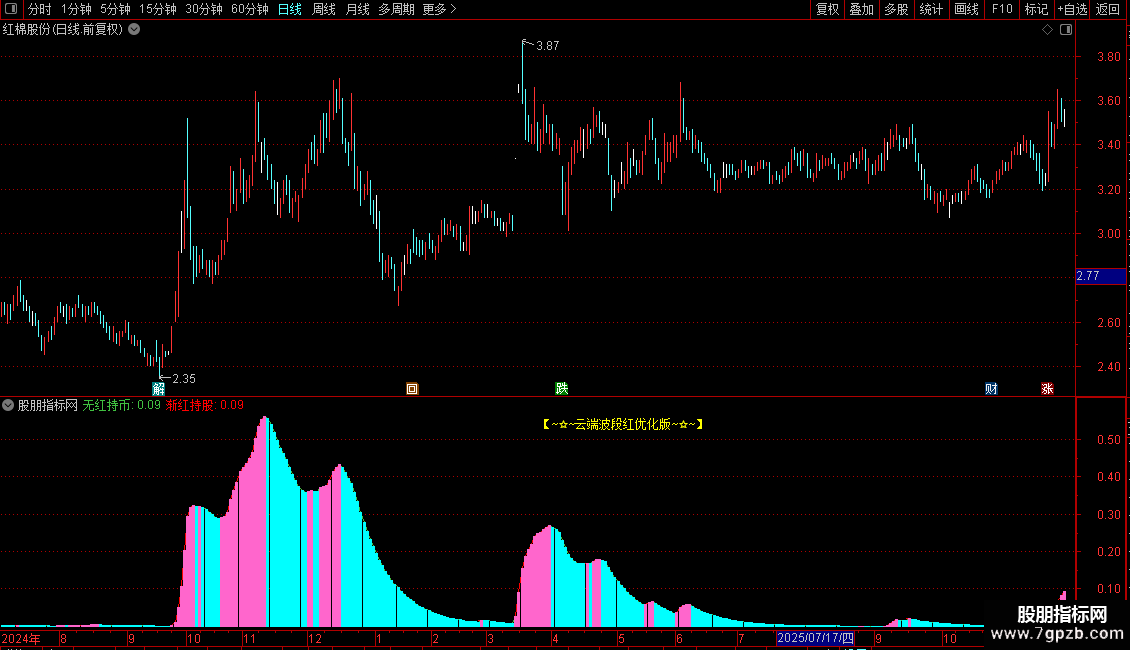
Task: Toggle the sidebar panel icon at top-left
Action: (x=11, y=9)
